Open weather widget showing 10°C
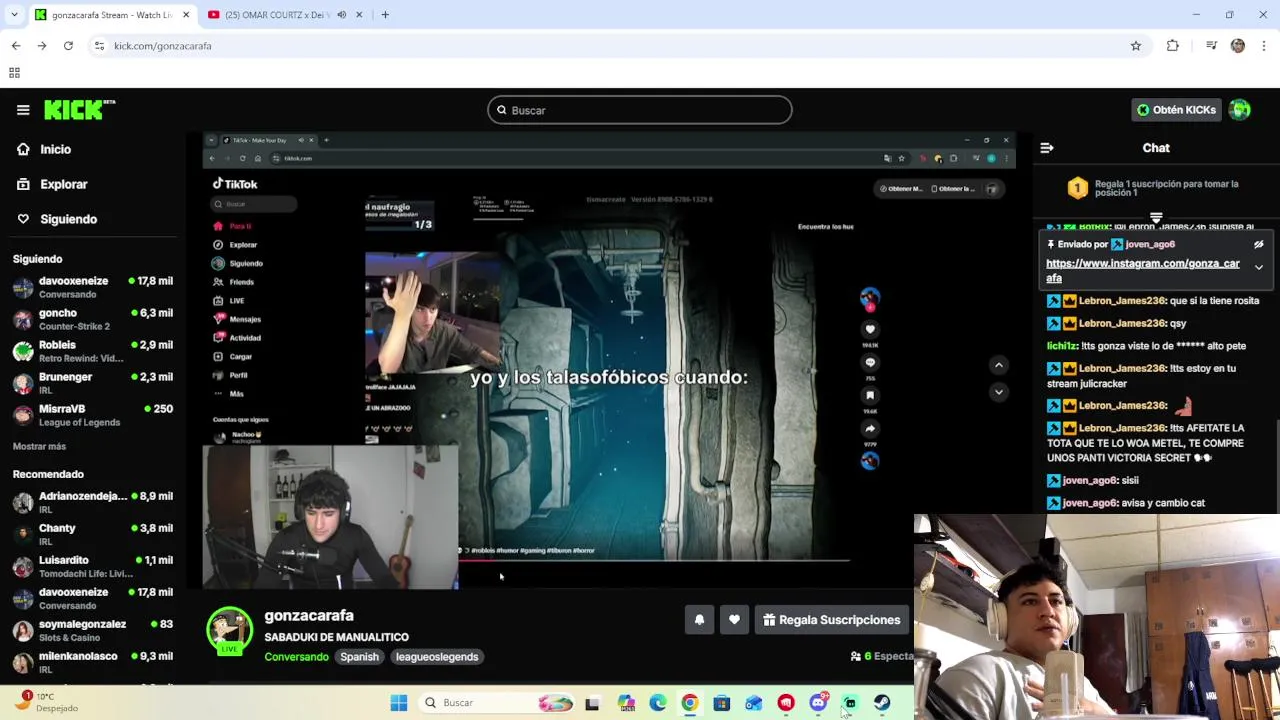The image size is (1280, 720). [48, 702]
